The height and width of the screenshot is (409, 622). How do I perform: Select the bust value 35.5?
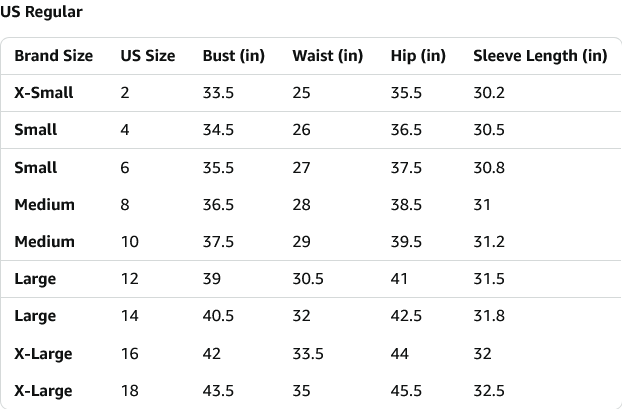[218, 167]
